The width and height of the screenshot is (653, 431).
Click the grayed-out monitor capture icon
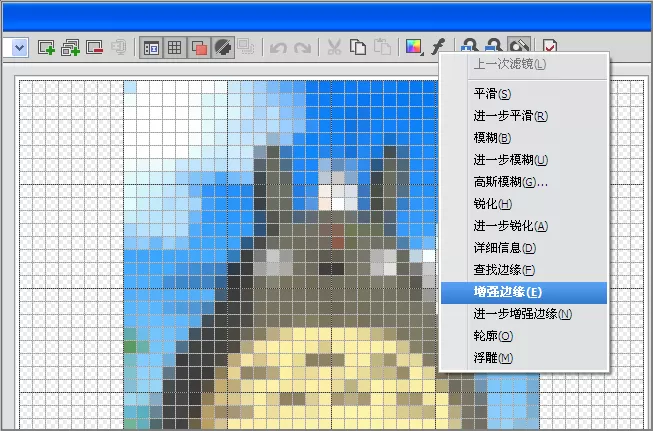click(x=119, y=47)
